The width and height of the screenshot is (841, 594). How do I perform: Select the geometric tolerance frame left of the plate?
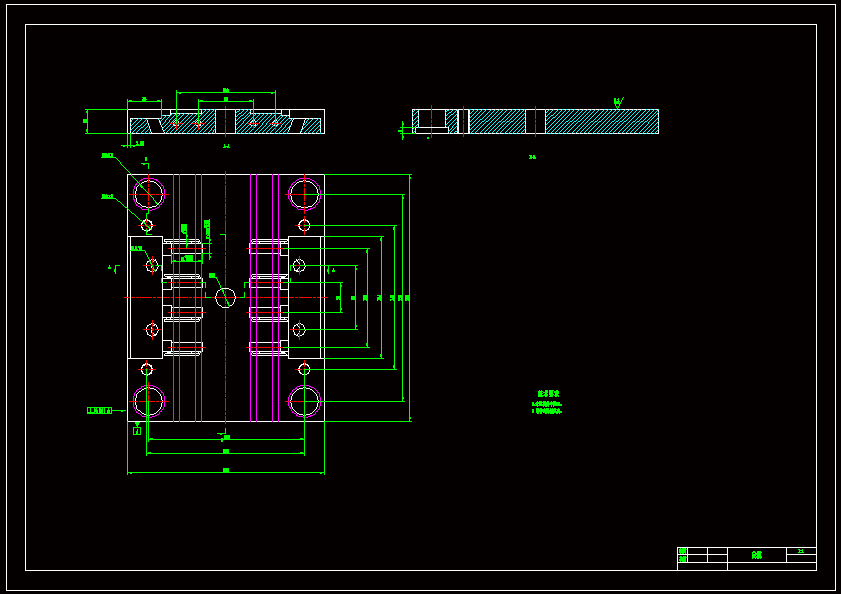tap(100, 410)
